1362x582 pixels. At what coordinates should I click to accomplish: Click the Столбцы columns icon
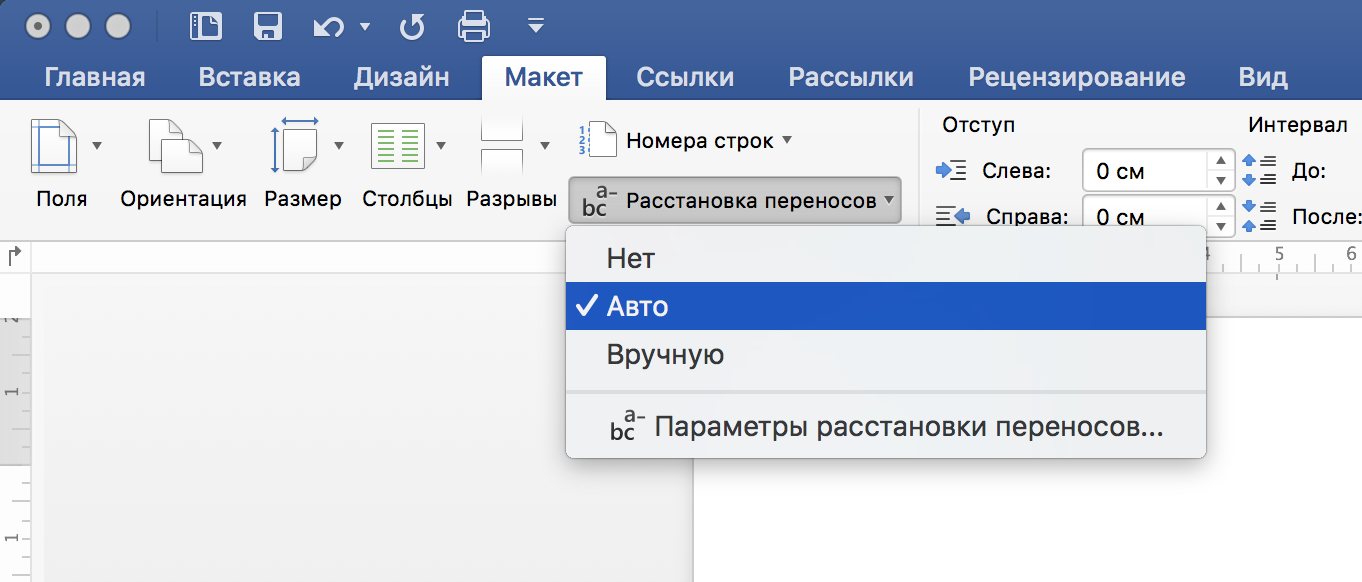pyautogui.click(x=398, y=146)
